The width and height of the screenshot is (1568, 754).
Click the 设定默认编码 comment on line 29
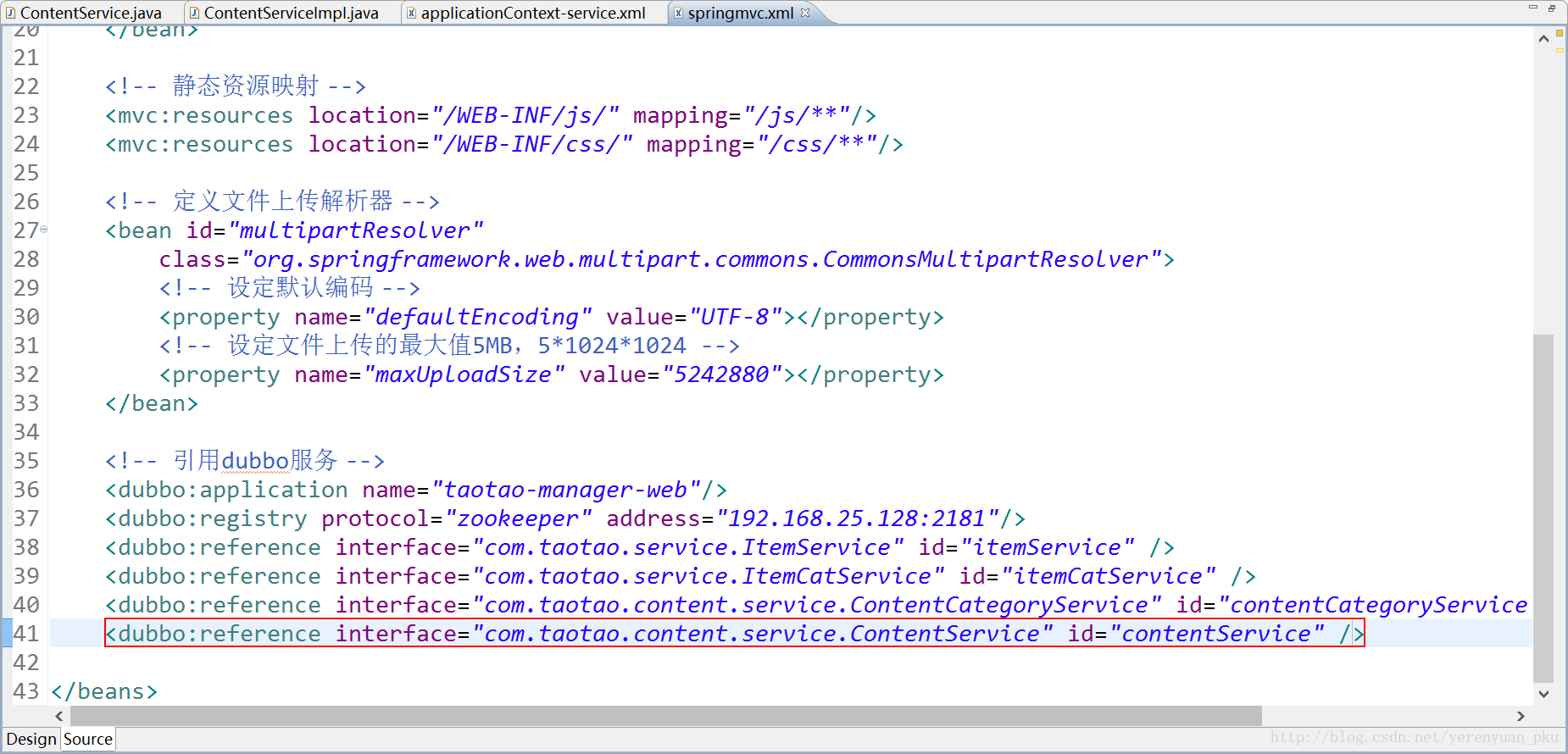click(x=290, y=287)
